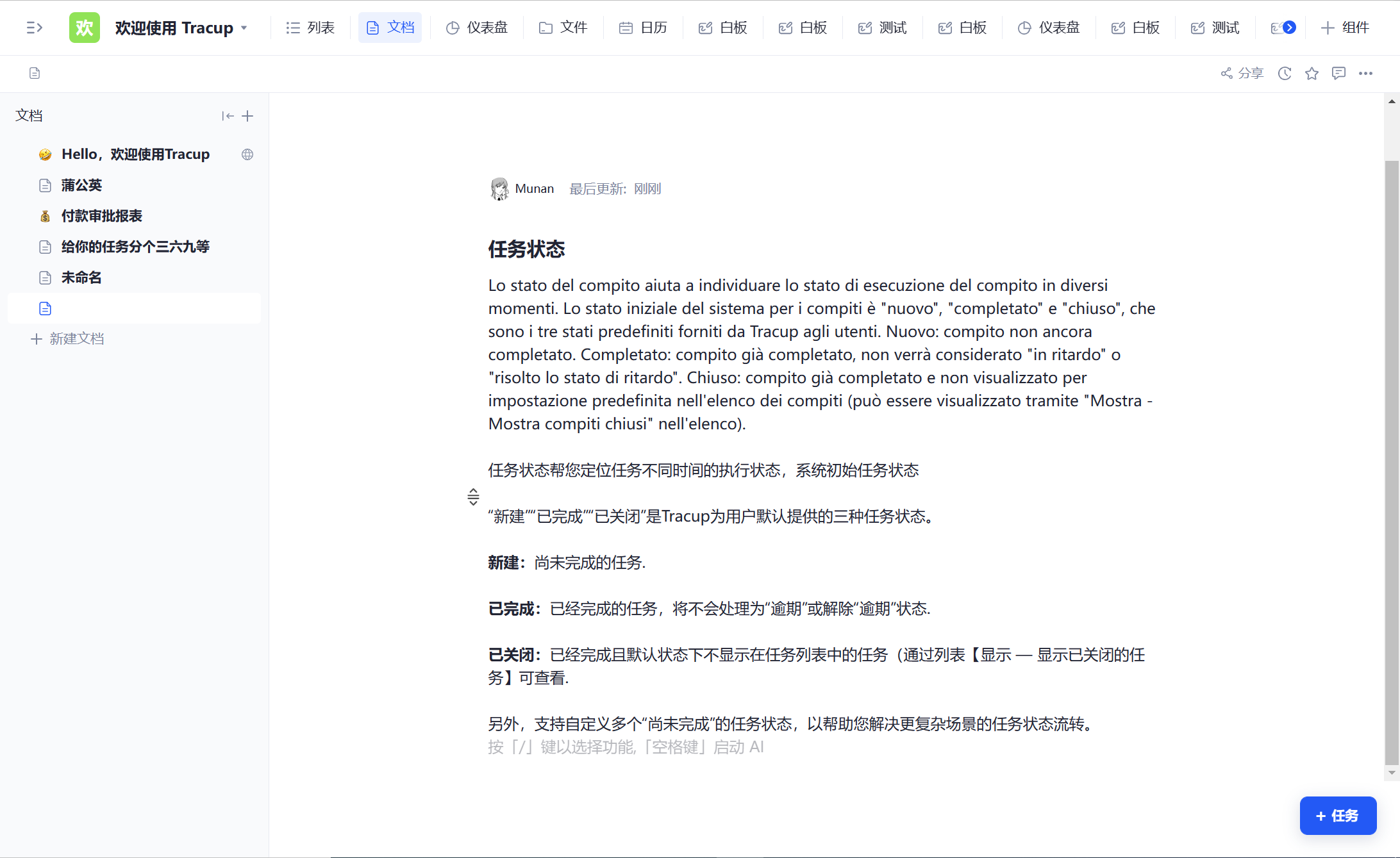Click the history clock icon

pos(1284,73)
